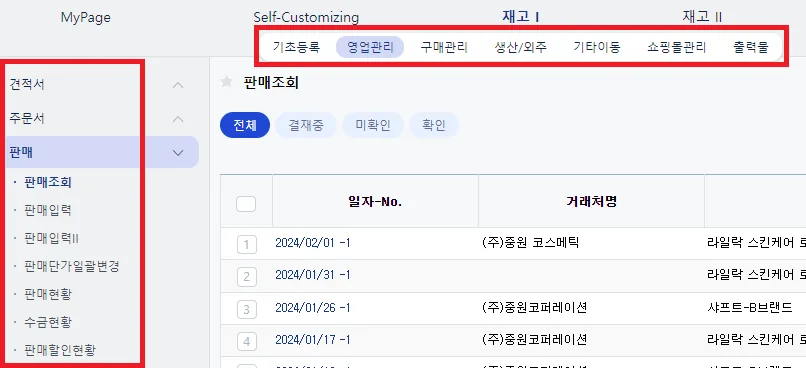Collapse the 판매 section chevron
This screenshot has height=368, width=806.
pyautogui.click(x=178, y=153)
